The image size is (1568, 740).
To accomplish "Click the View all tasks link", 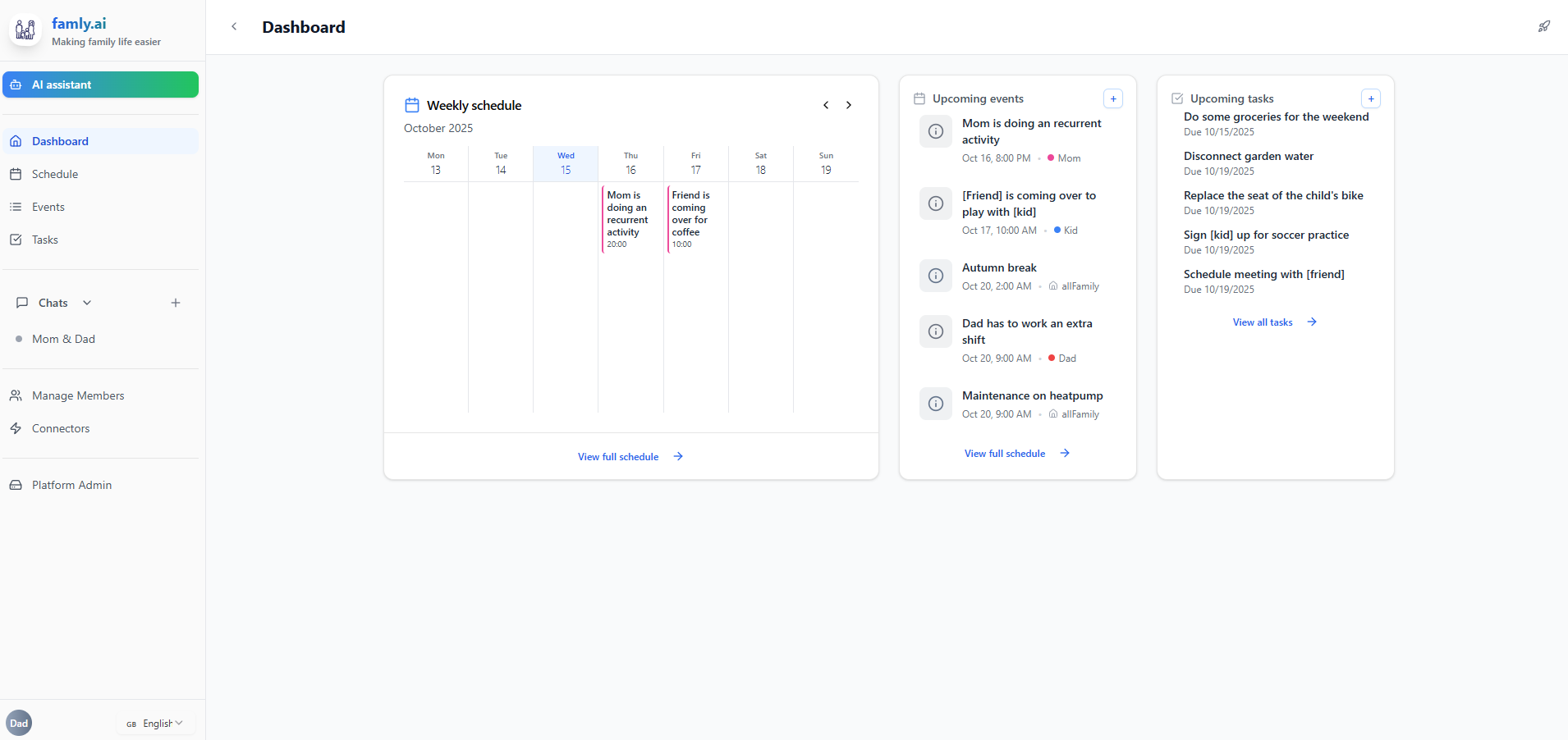I will point(1263,322).
